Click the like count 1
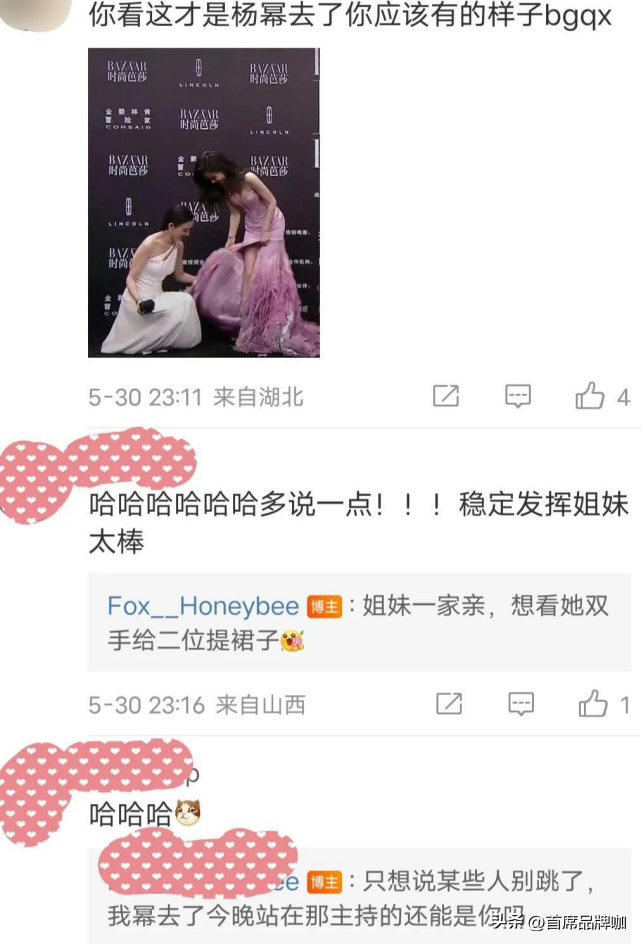 tap(625, 705)
